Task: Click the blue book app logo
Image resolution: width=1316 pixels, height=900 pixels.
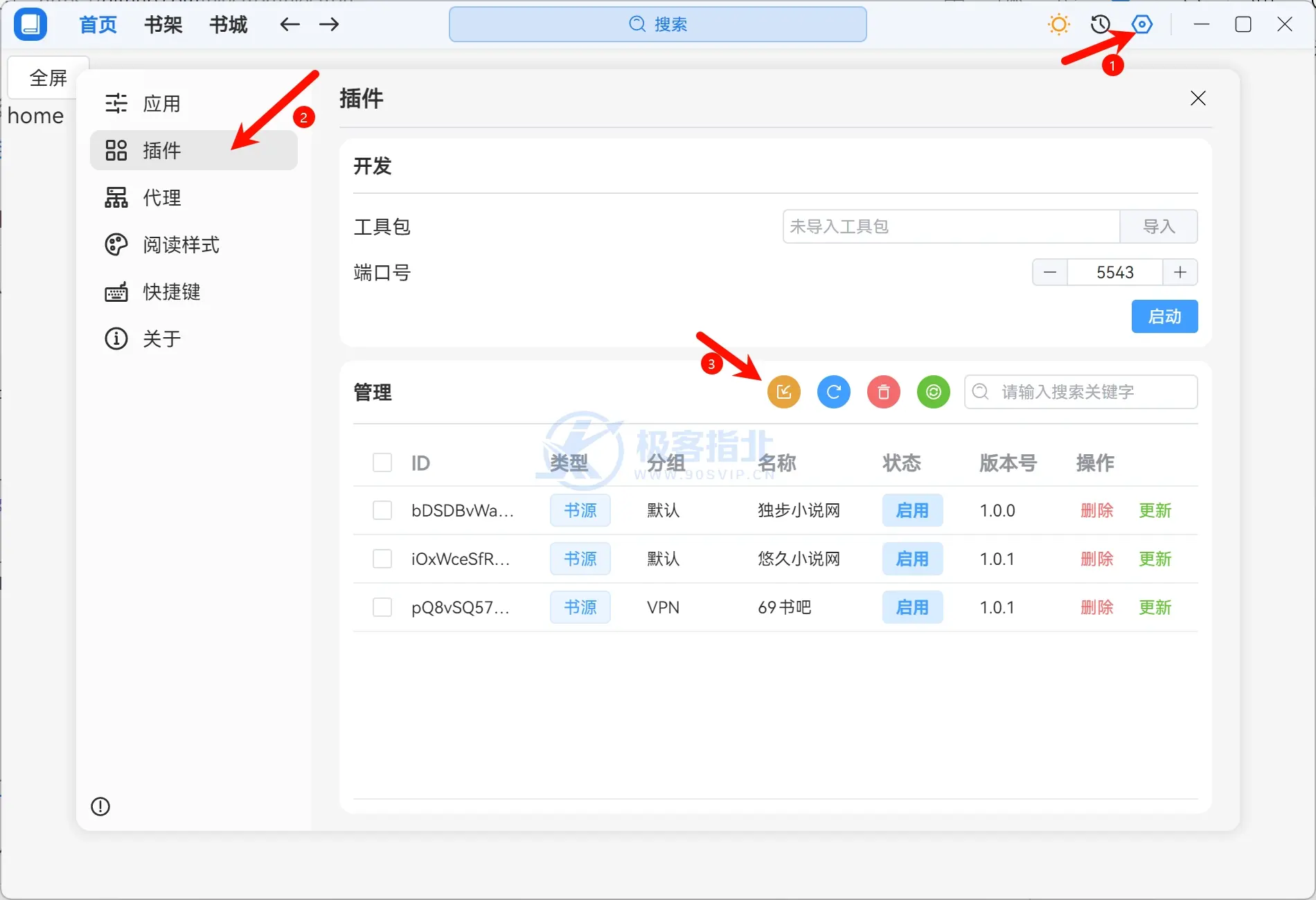Action: 30,24
